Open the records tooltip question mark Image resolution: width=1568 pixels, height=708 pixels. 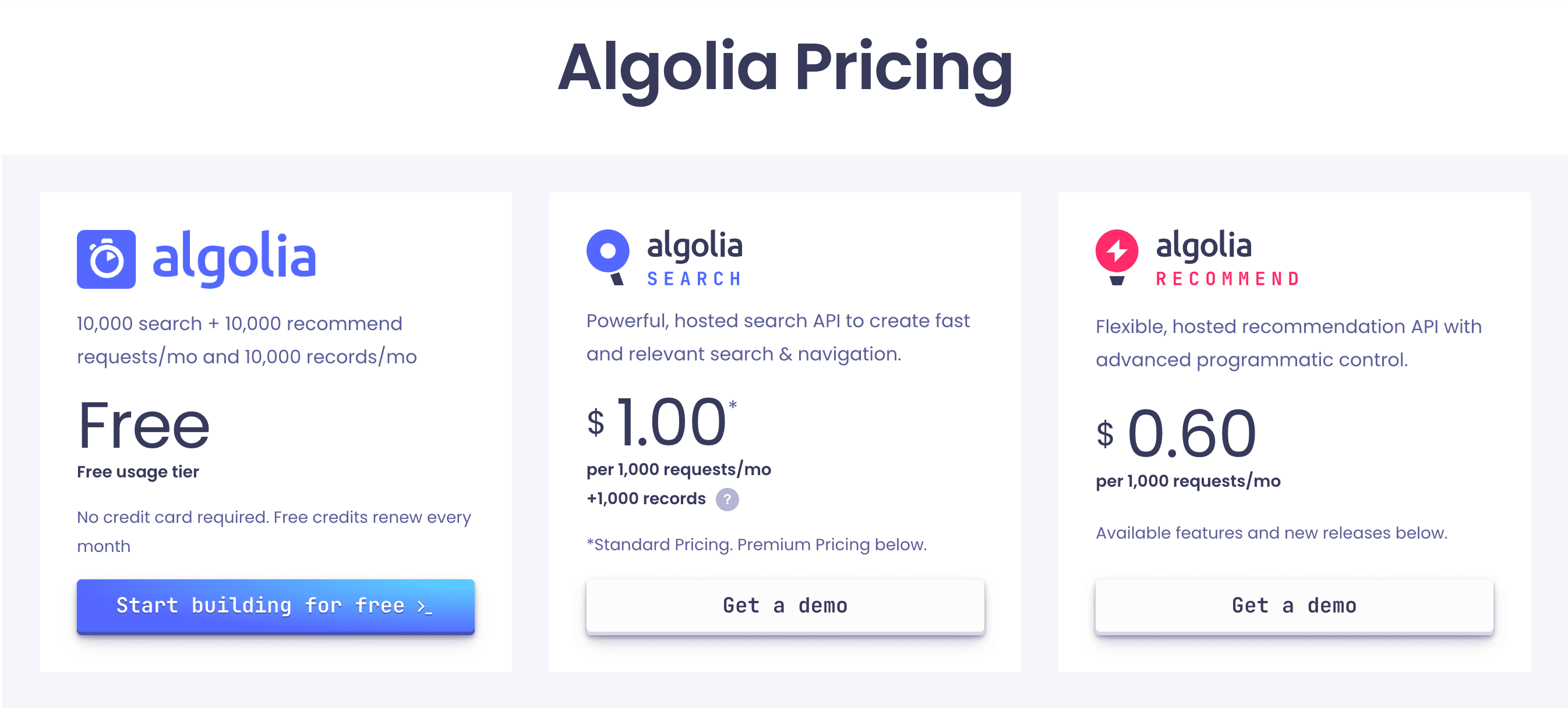(x=727, y=500)
